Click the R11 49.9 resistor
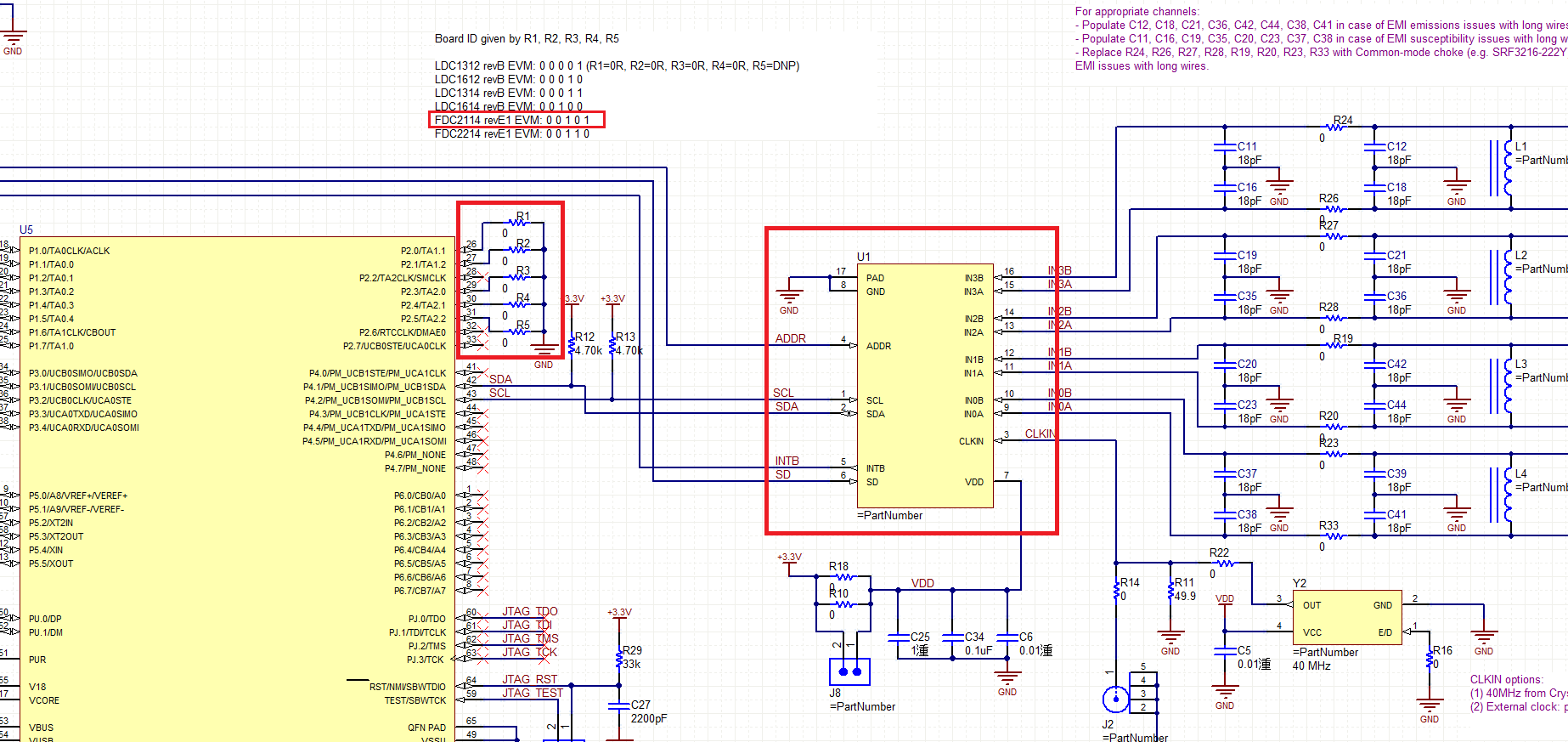The height and width of the screenshot is (742, 1568). click(x=1170, y=590)
